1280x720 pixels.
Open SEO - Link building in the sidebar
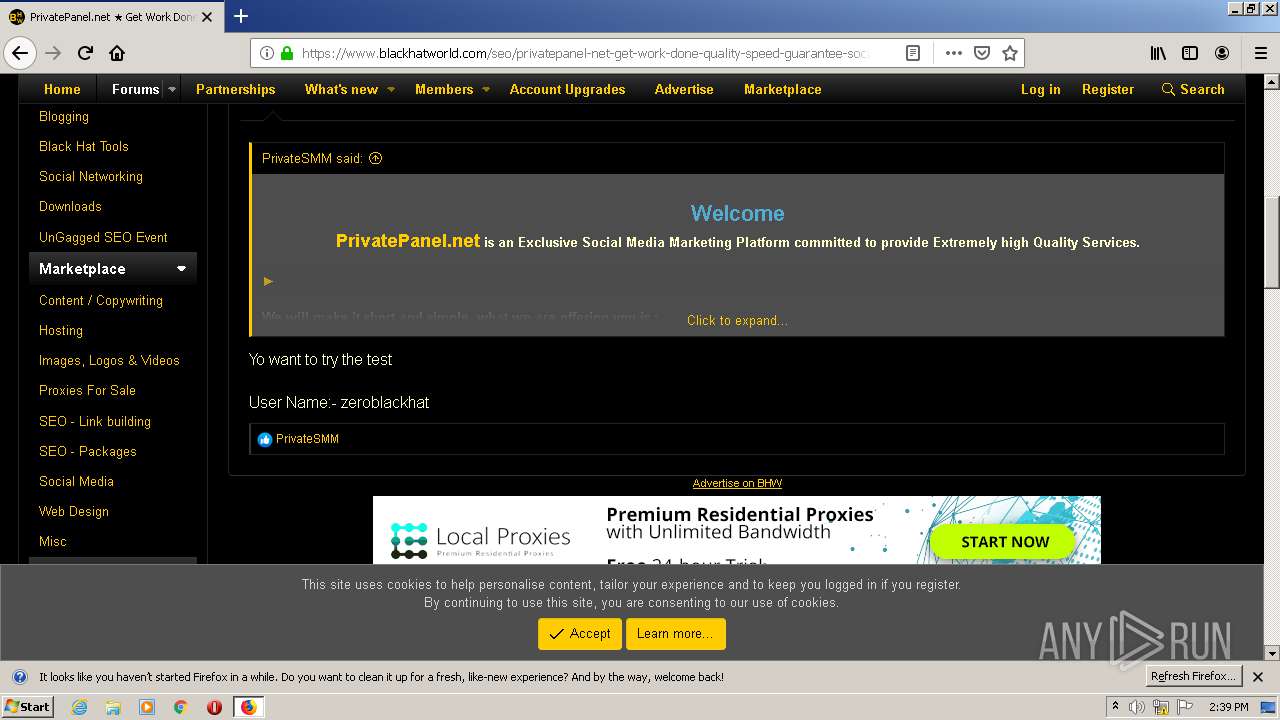(x=95, y=421)
